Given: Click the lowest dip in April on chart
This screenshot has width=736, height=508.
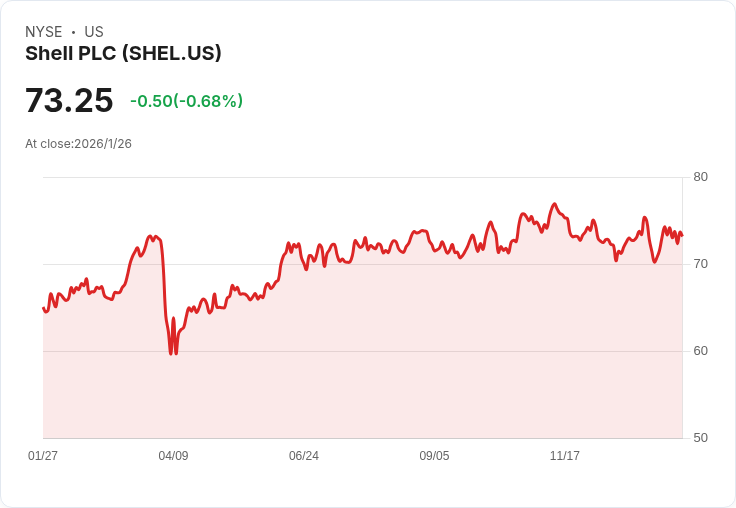Looking at the screenshot, I should click(171, 353).
